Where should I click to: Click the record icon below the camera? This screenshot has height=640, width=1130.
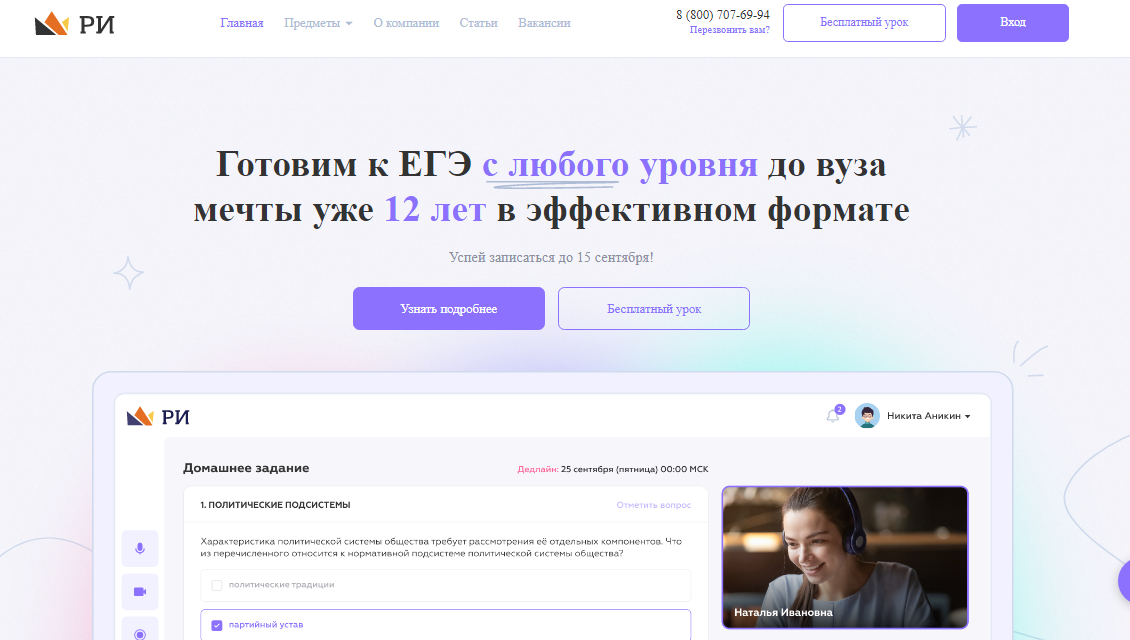140,632
